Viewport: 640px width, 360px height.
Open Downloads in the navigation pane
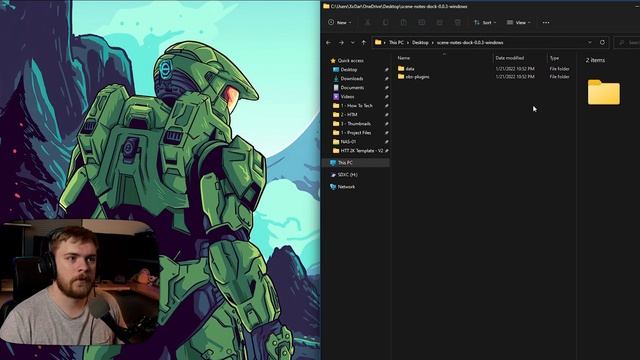[x=348, y=79]
